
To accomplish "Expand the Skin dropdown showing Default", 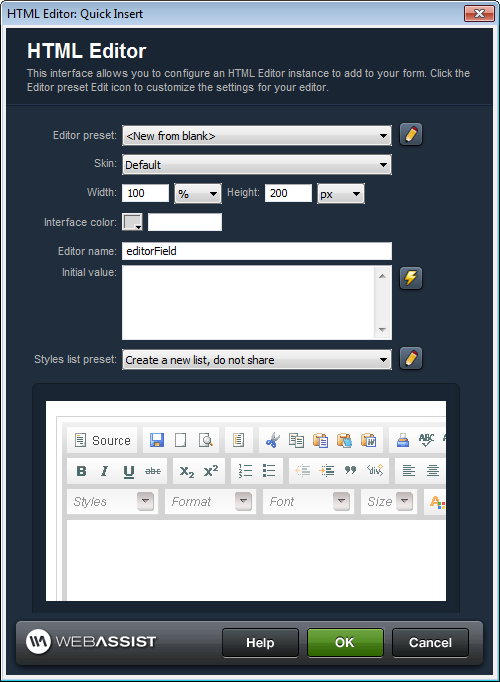I will 257,165.
